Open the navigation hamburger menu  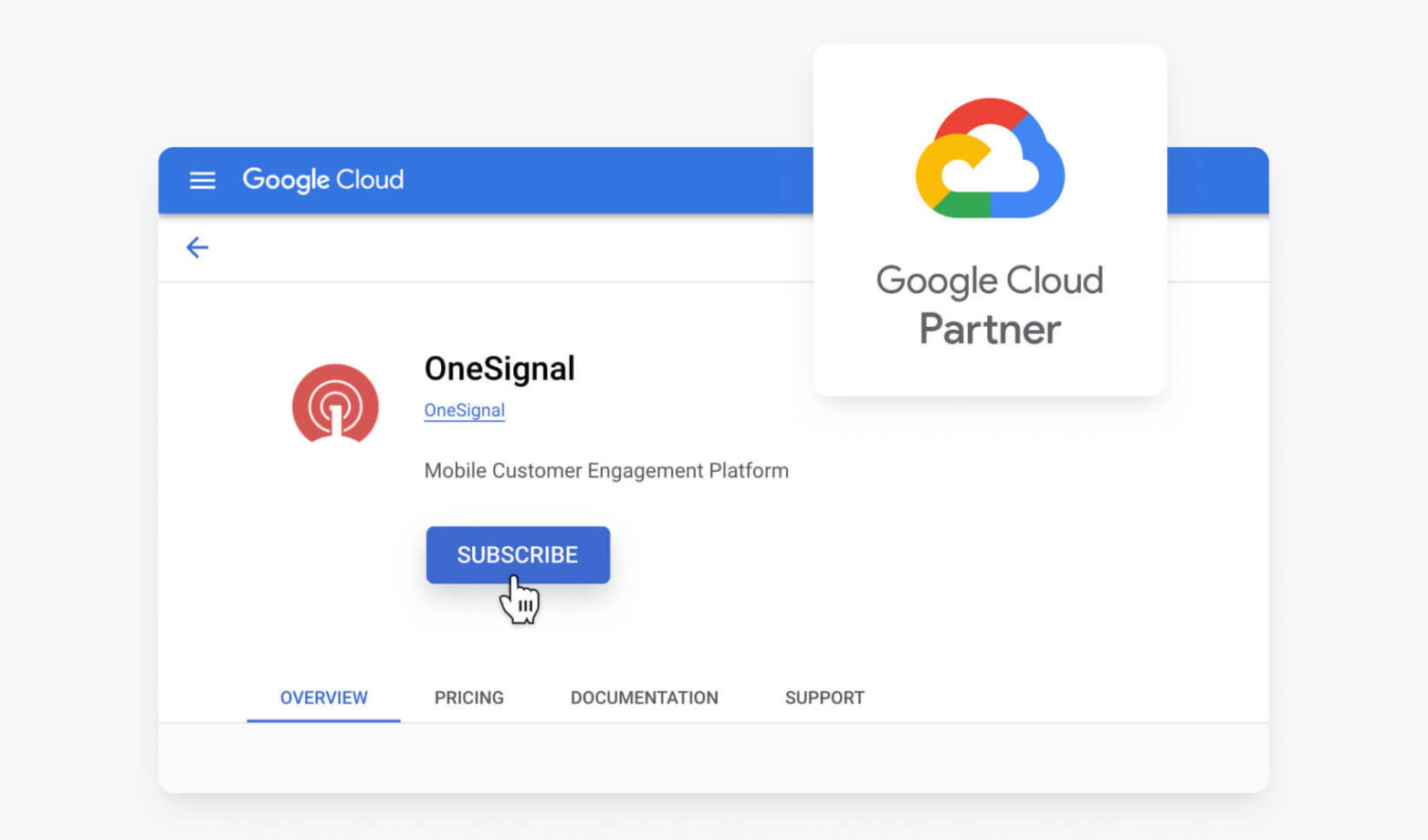[x=202, y=180]
